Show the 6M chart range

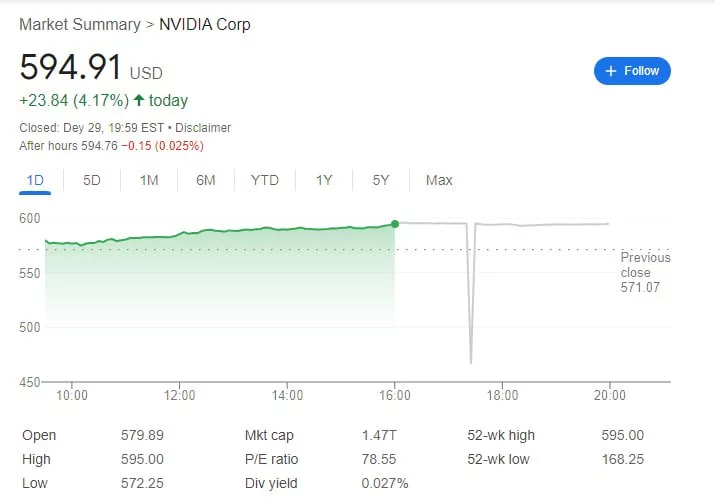pyautogui.click(x=206, y=180)
